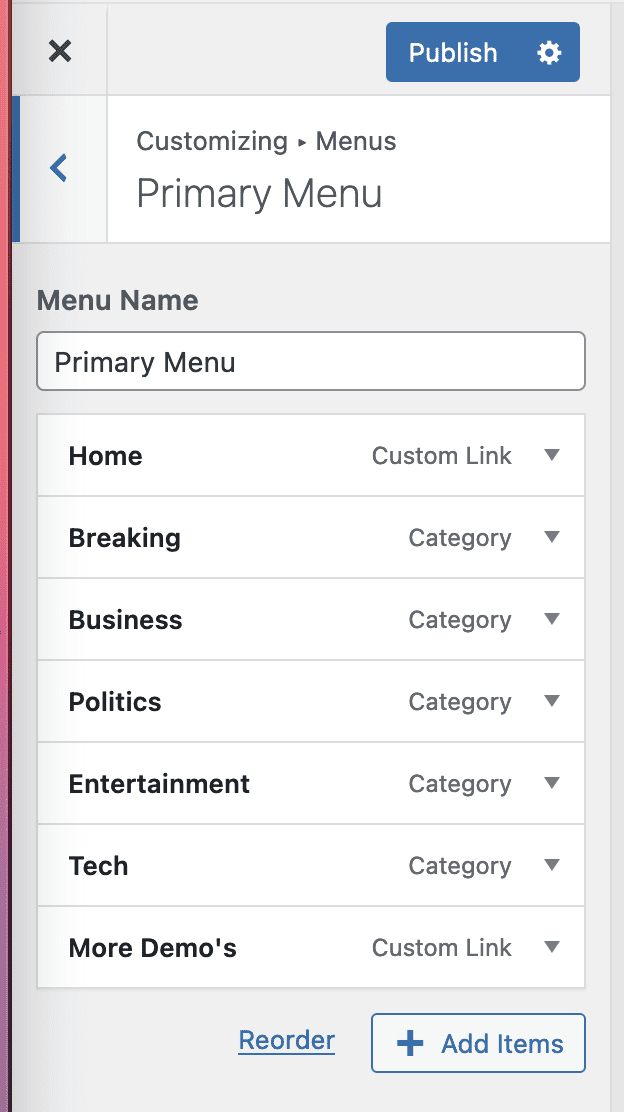Expand the Tech item options arrow

[551, 866]
